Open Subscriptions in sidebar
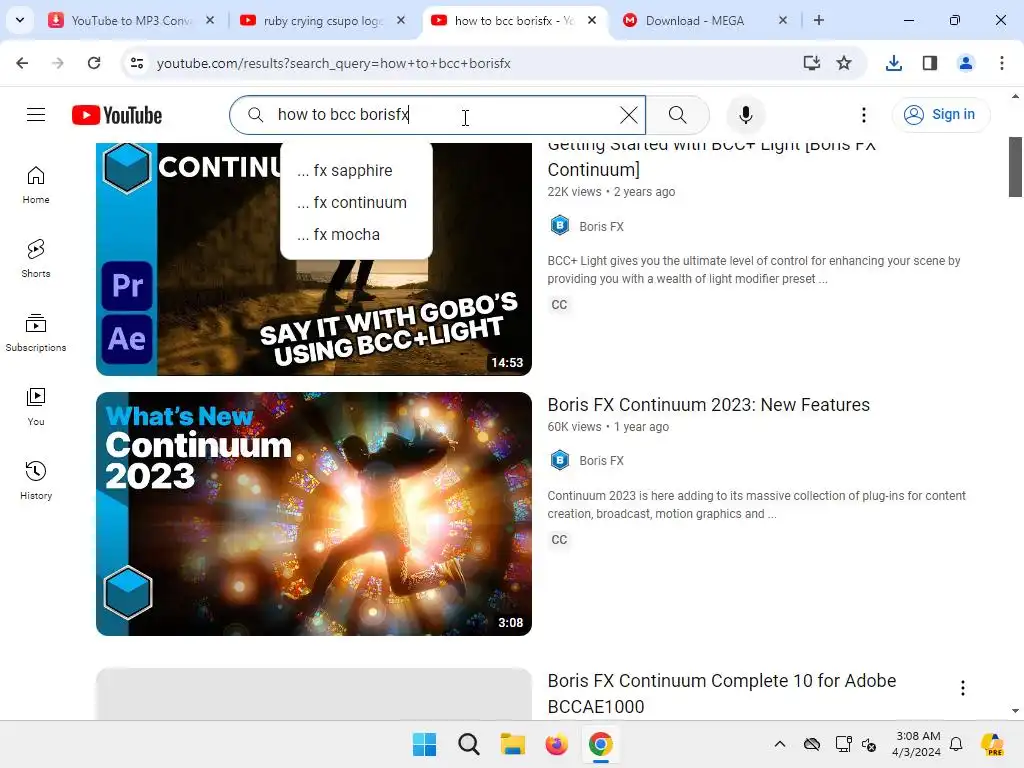1024x768 pixels. tap(36, 332)
